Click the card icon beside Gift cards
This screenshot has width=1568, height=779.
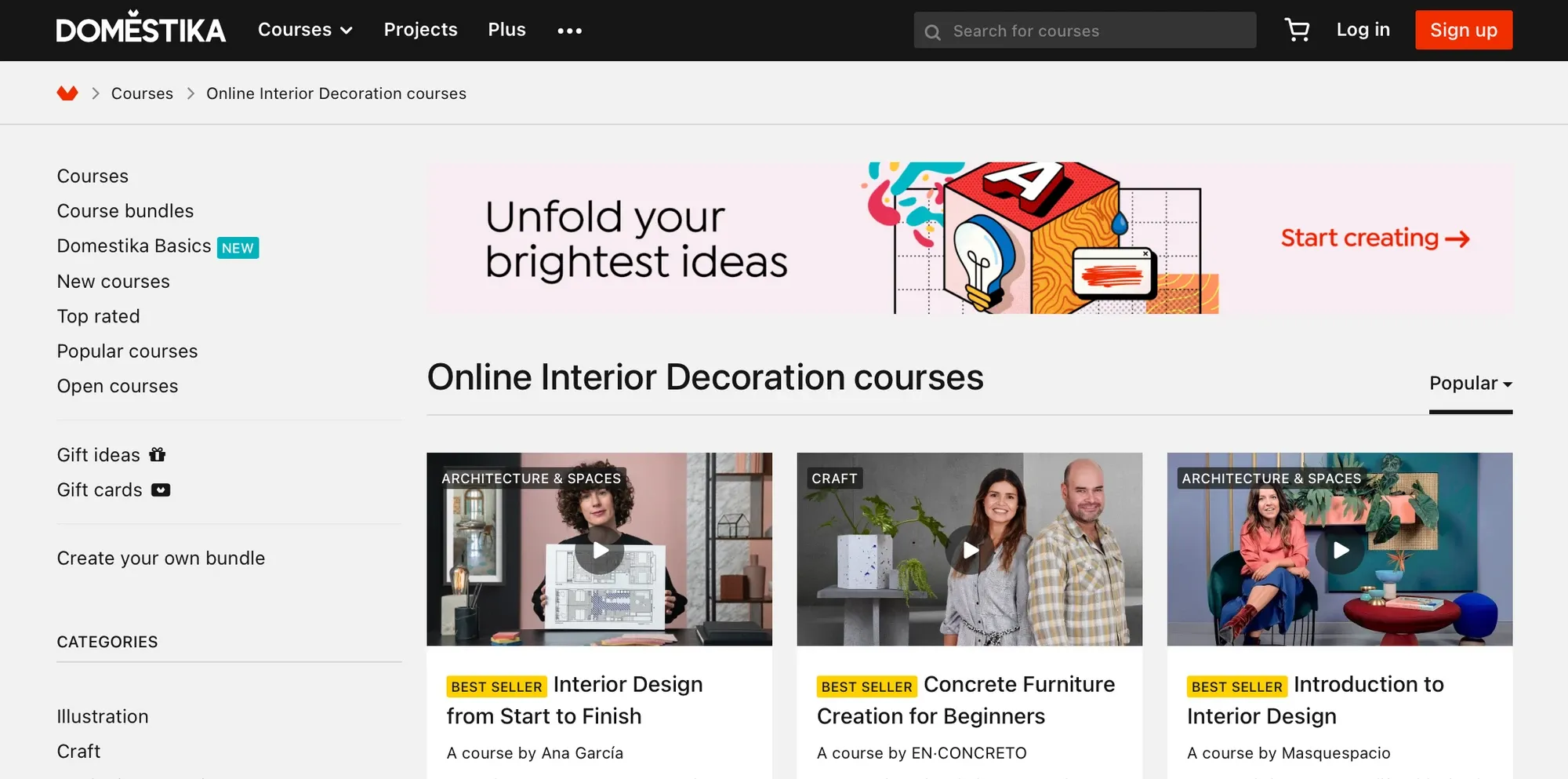[x=161, y=490]
